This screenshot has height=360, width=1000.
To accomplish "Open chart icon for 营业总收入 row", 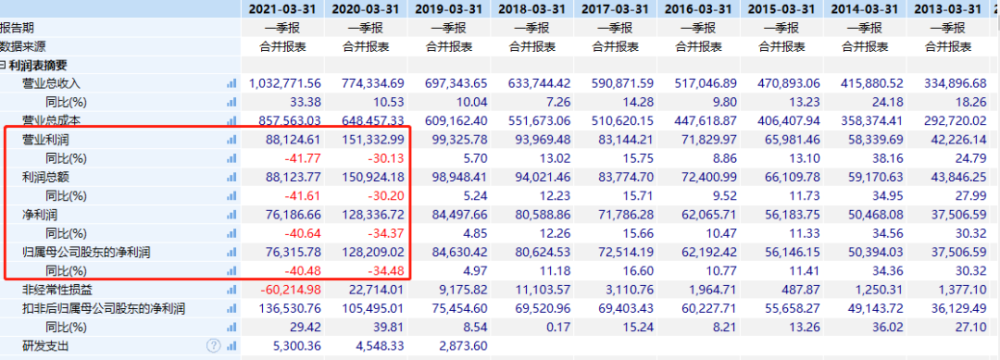I will coord(232,84).
